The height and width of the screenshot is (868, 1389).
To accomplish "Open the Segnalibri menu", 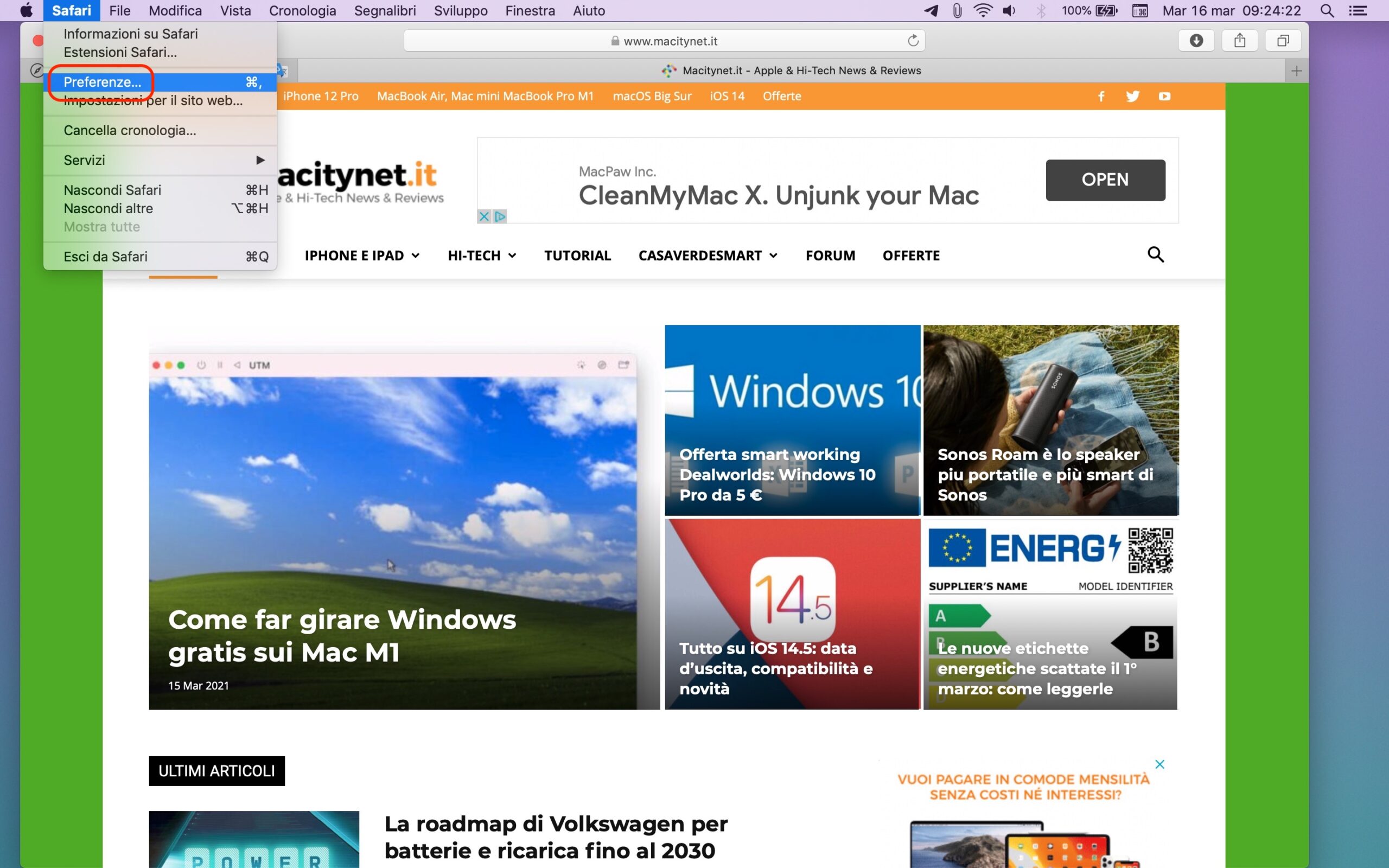I will coord(385,11).
